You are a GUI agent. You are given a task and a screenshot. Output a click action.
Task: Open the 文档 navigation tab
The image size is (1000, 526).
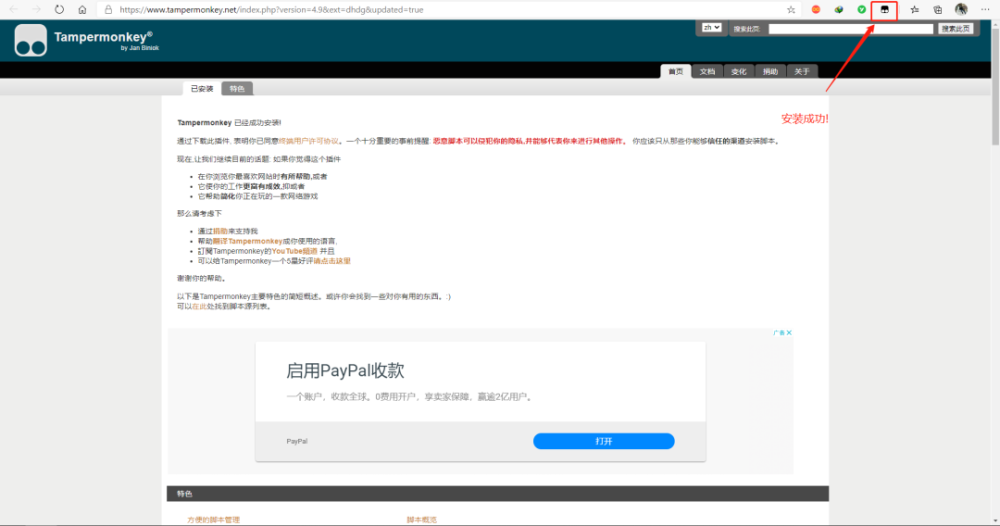(707, 71)
